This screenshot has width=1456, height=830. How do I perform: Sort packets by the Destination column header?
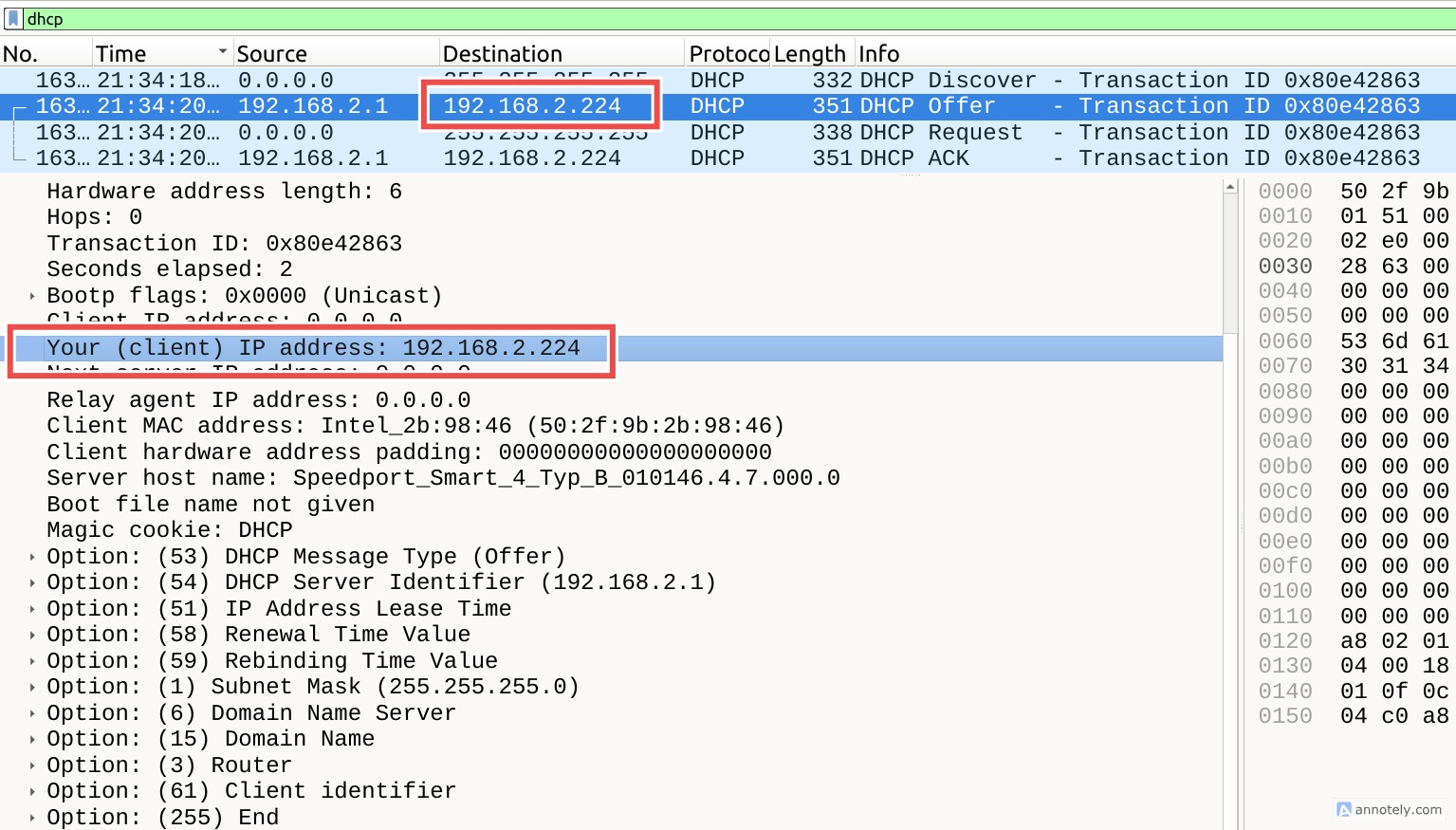point(502,54)
